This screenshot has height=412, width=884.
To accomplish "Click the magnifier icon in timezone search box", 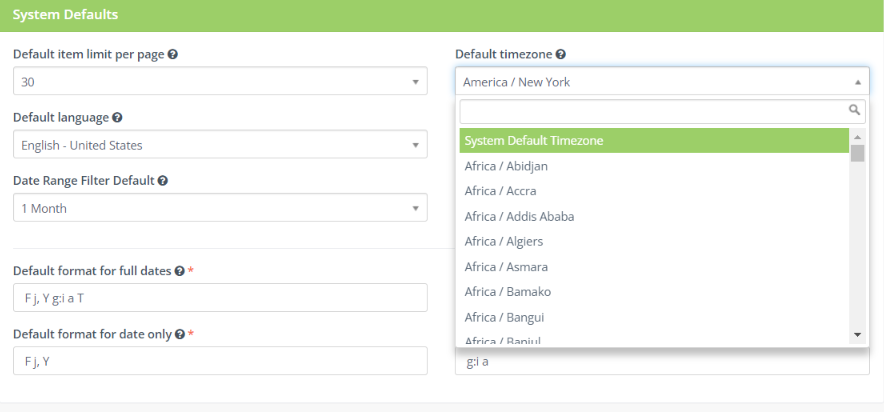I will point(854,110).
